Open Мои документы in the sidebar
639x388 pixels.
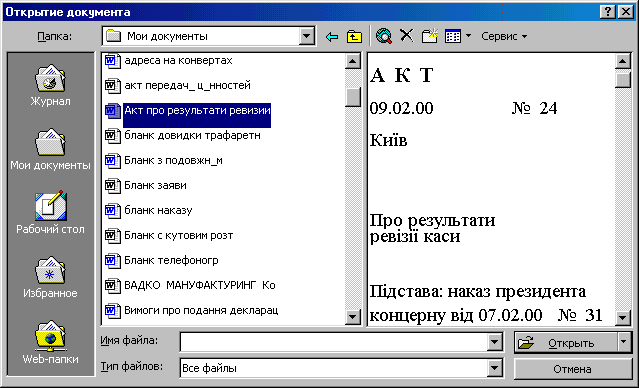click(50, 150)
